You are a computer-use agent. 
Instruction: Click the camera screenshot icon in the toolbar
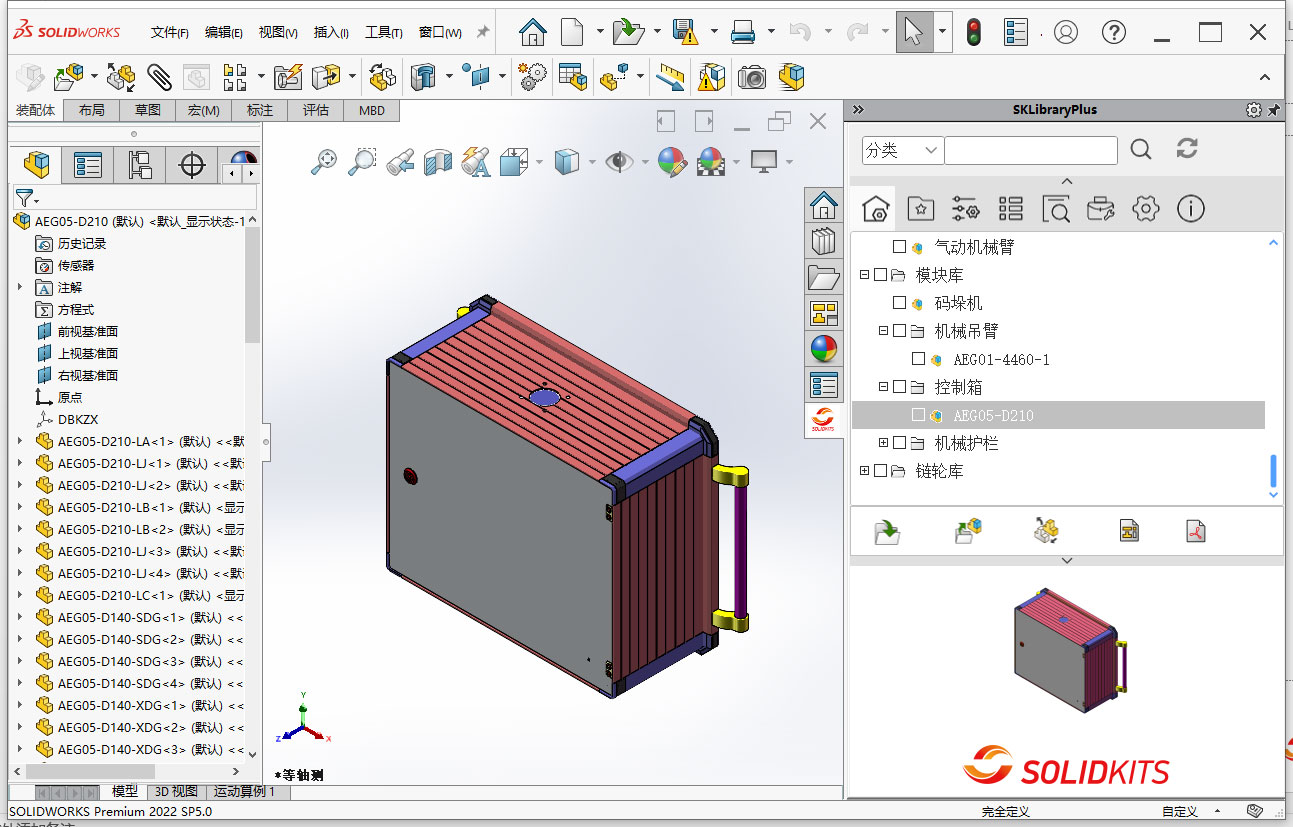click(751, 77)
